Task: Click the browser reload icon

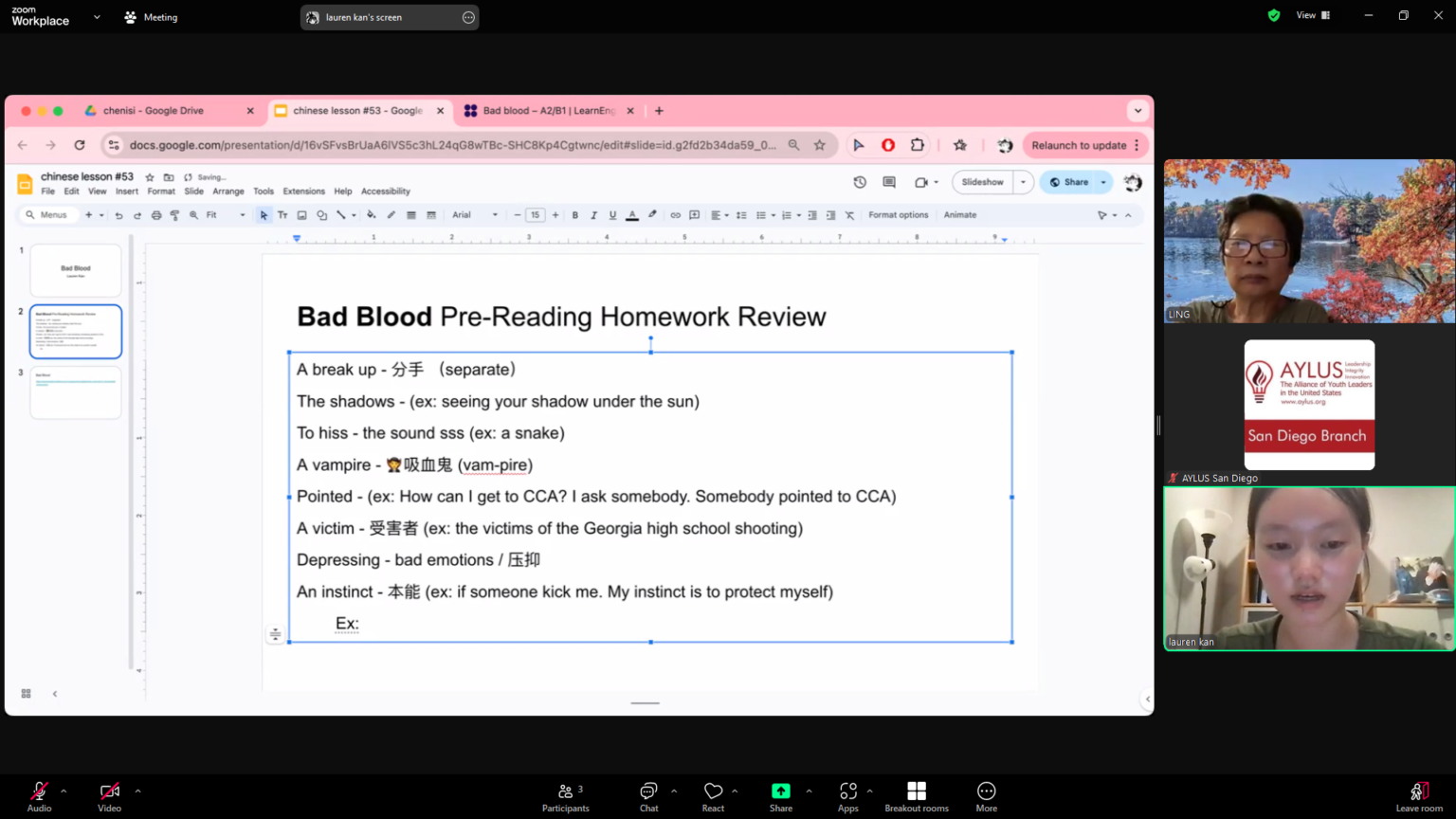Action: coord(80,145)
